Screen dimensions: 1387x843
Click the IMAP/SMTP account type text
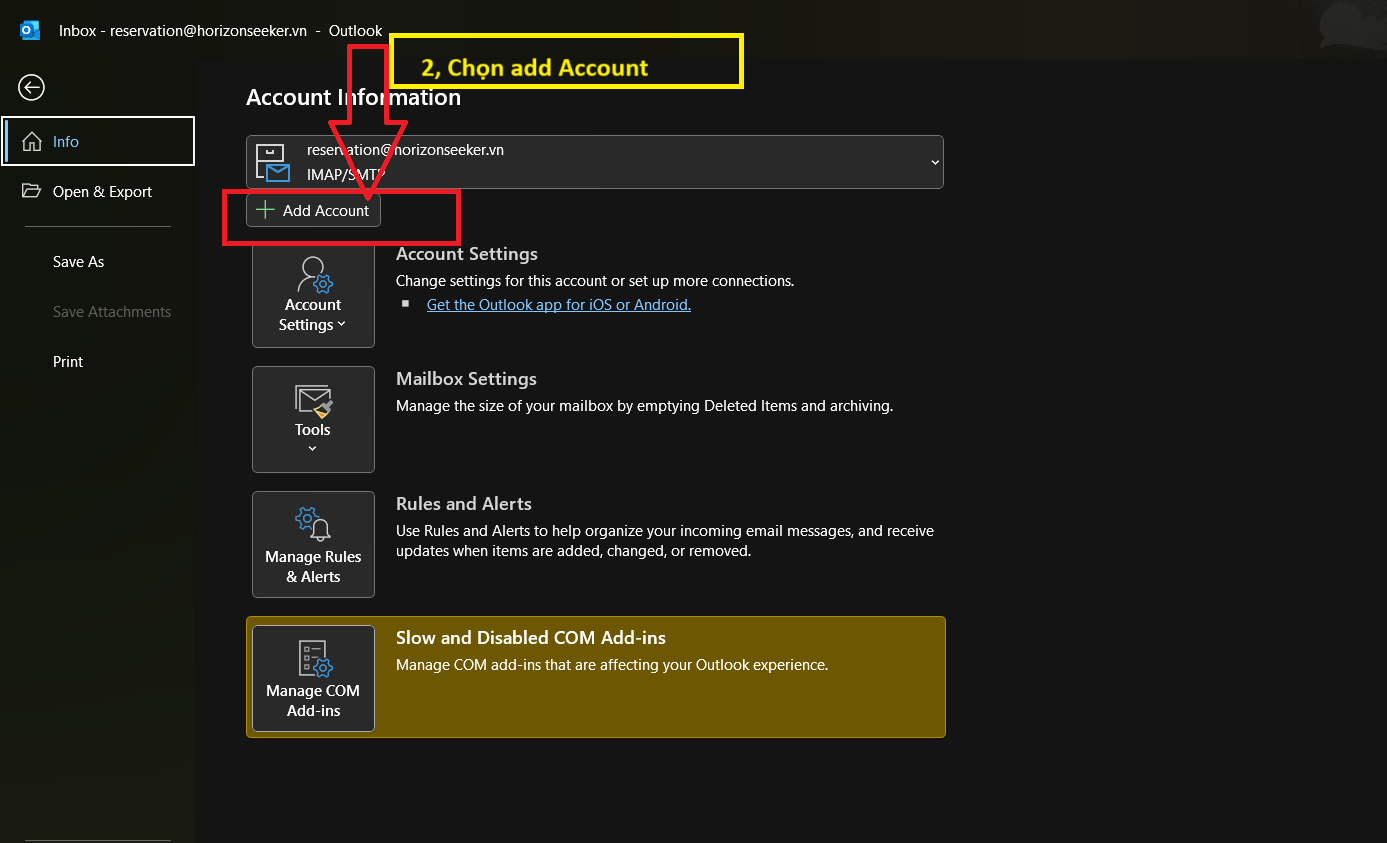(346, 173)
